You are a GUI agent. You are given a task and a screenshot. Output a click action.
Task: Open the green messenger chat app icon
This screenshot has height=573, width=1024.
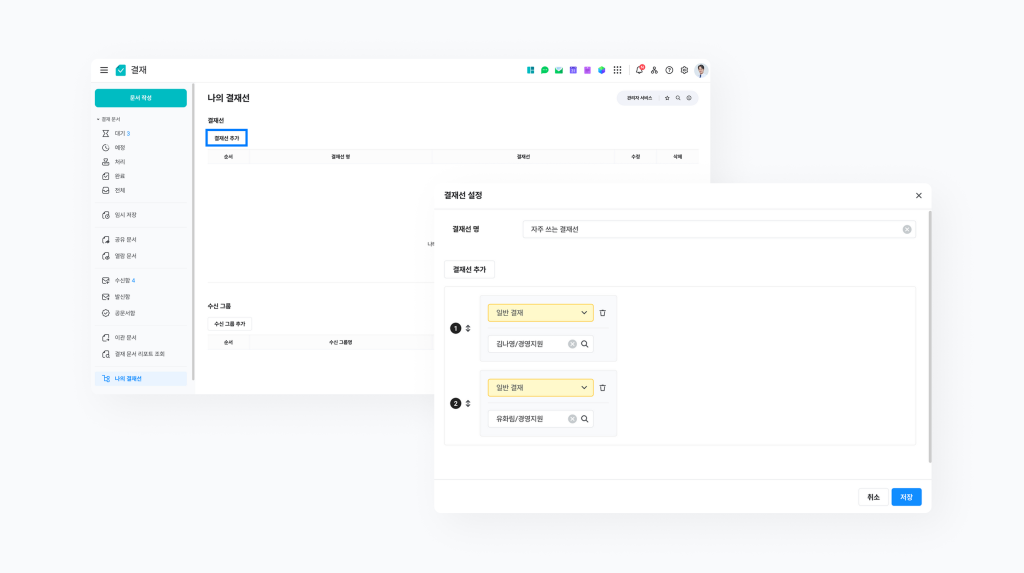(x=545, y=70)
